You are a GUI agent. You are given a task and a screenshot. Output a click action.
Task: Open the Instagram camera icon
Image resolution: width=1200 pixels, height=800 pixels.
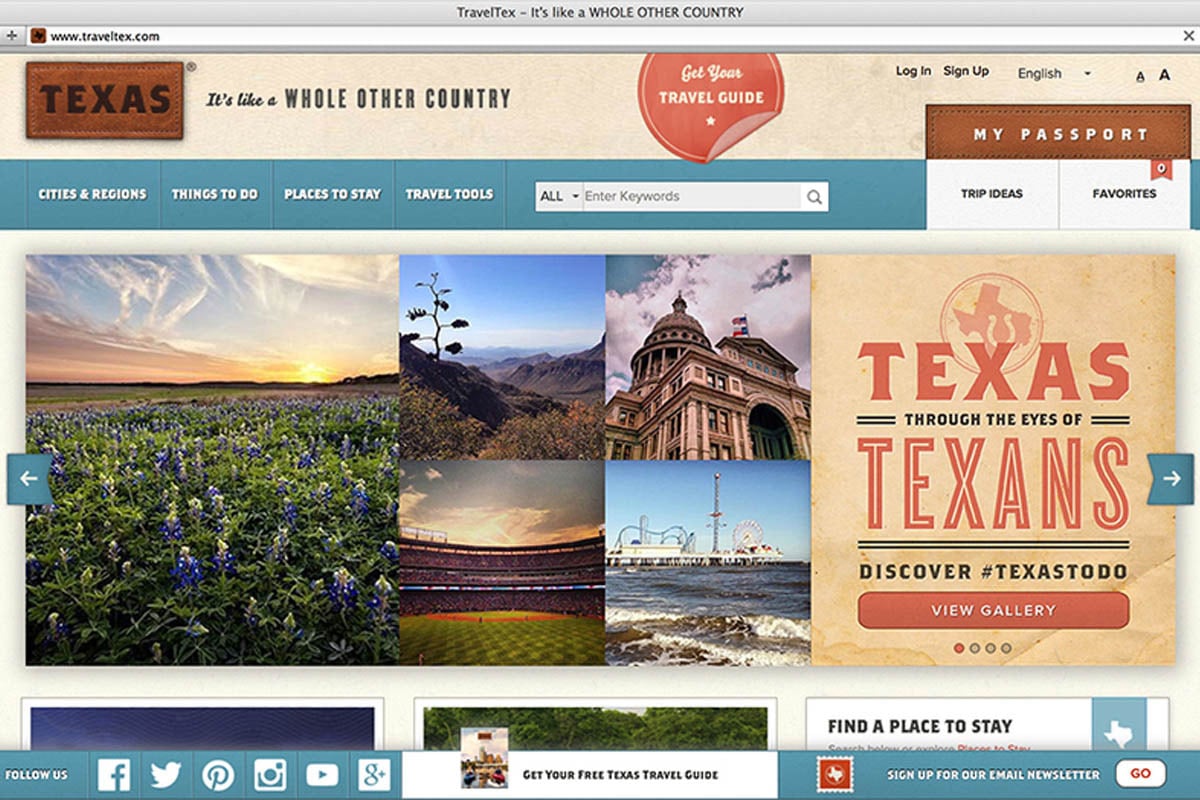tap(270, 775)
